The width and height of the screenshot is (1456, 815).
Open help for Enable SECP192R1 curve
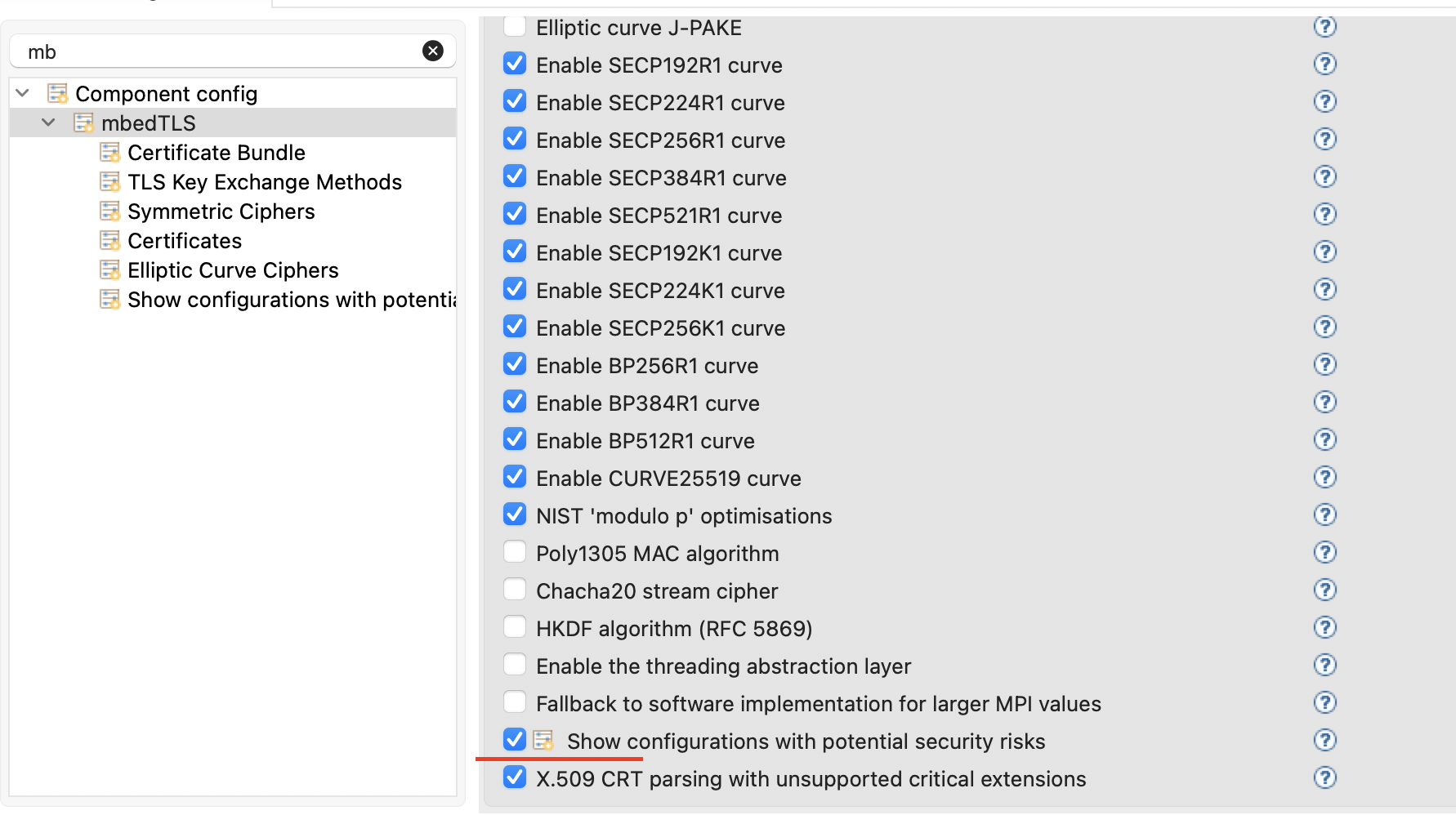(x=1324, y=64)
